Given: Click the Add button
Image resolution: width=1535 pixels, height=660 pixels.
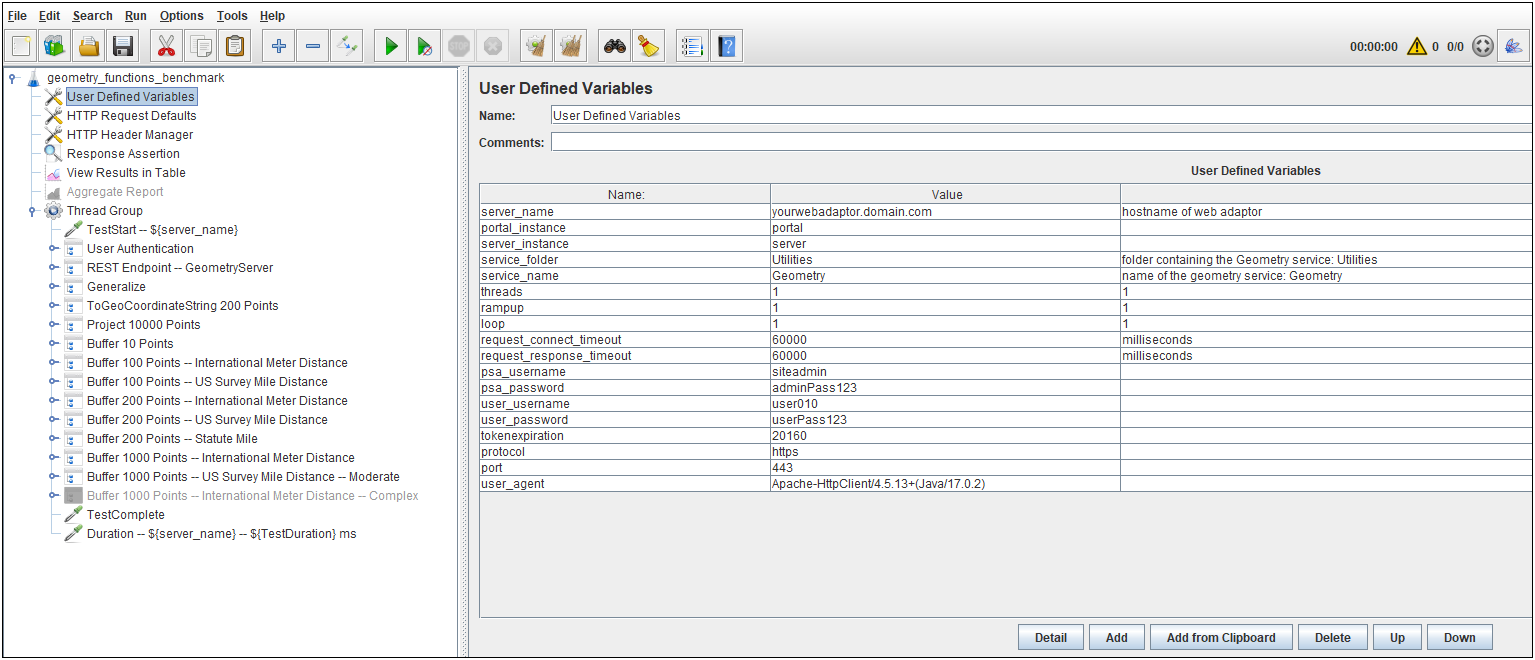Looking at the screenshot, I should 1117,638.
